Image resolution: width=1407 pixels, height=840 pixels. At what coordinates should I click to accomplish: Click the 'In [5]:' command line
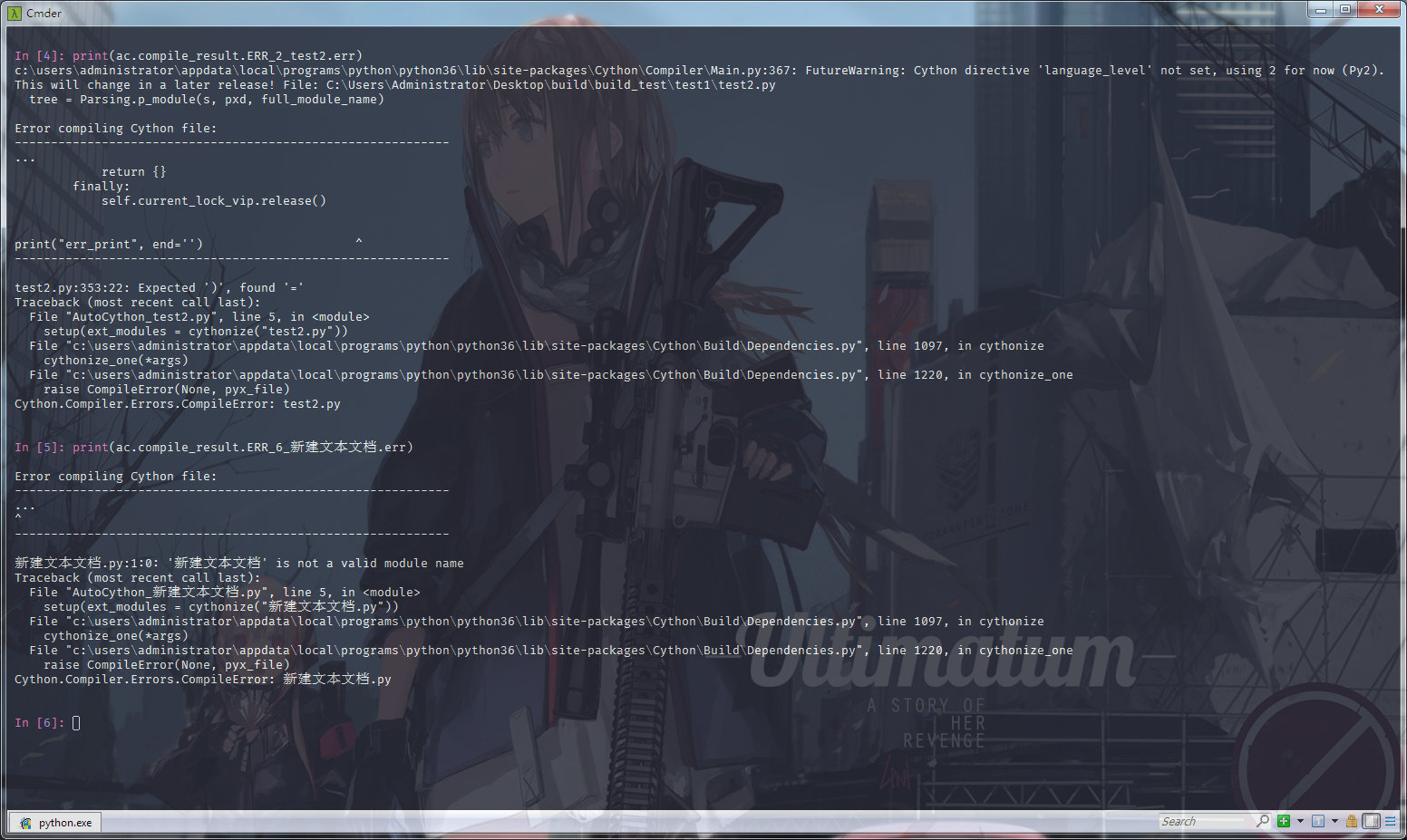point(214,447)
